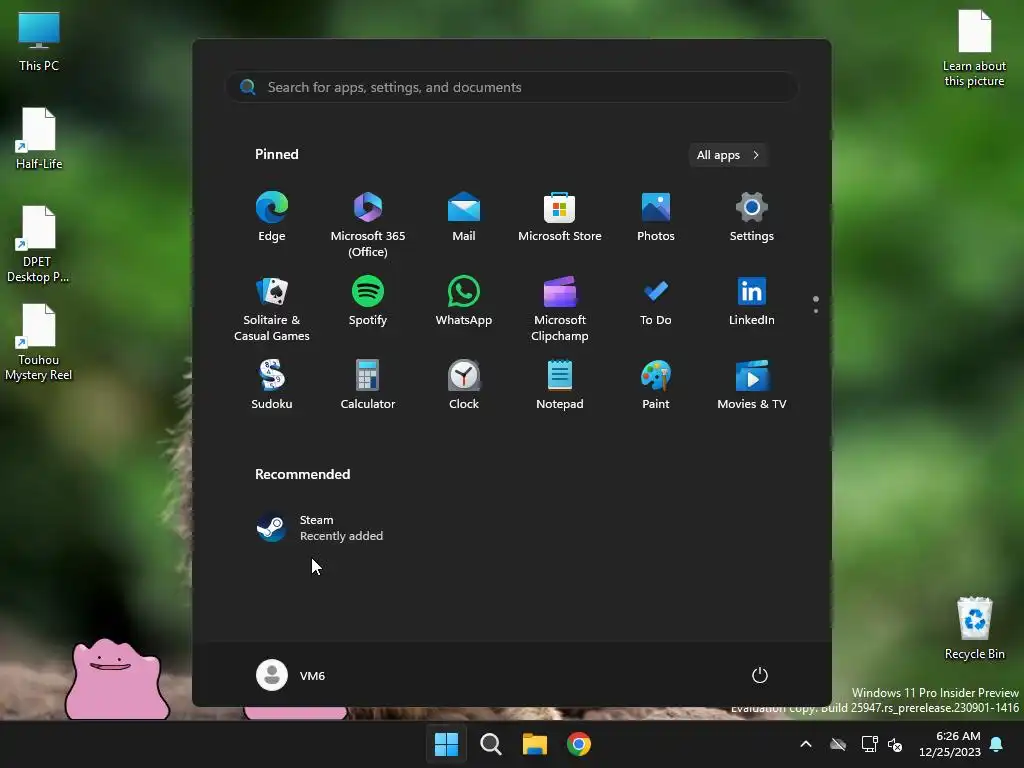The image size is (1024, 768).
Task: Open Sudoku game
Action: pos(272,385)
